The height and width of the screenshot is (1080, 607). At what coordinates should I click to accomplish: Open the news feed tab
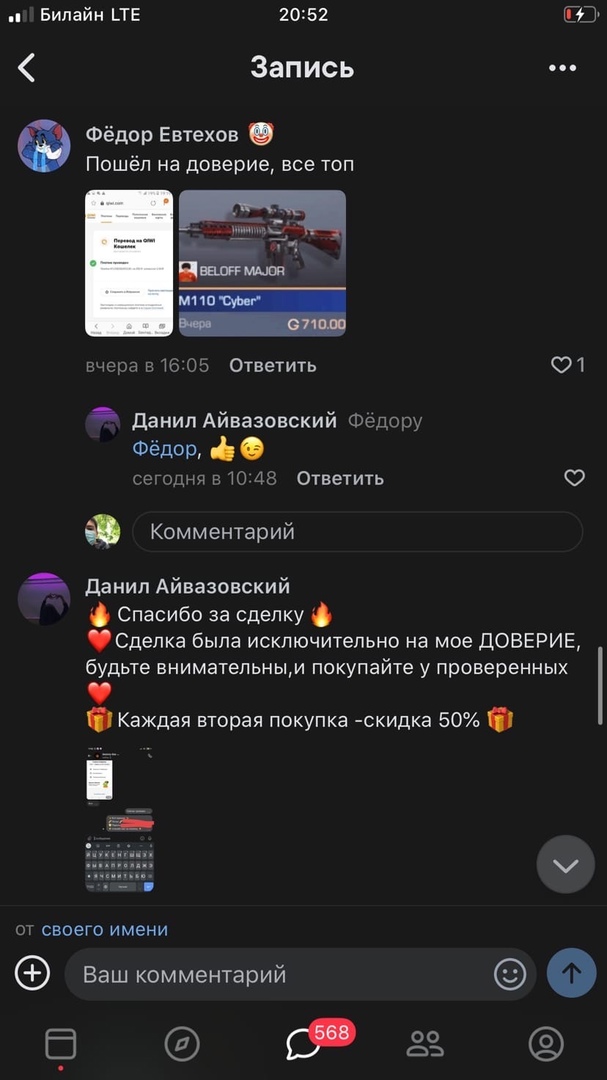click(61, 1044)
